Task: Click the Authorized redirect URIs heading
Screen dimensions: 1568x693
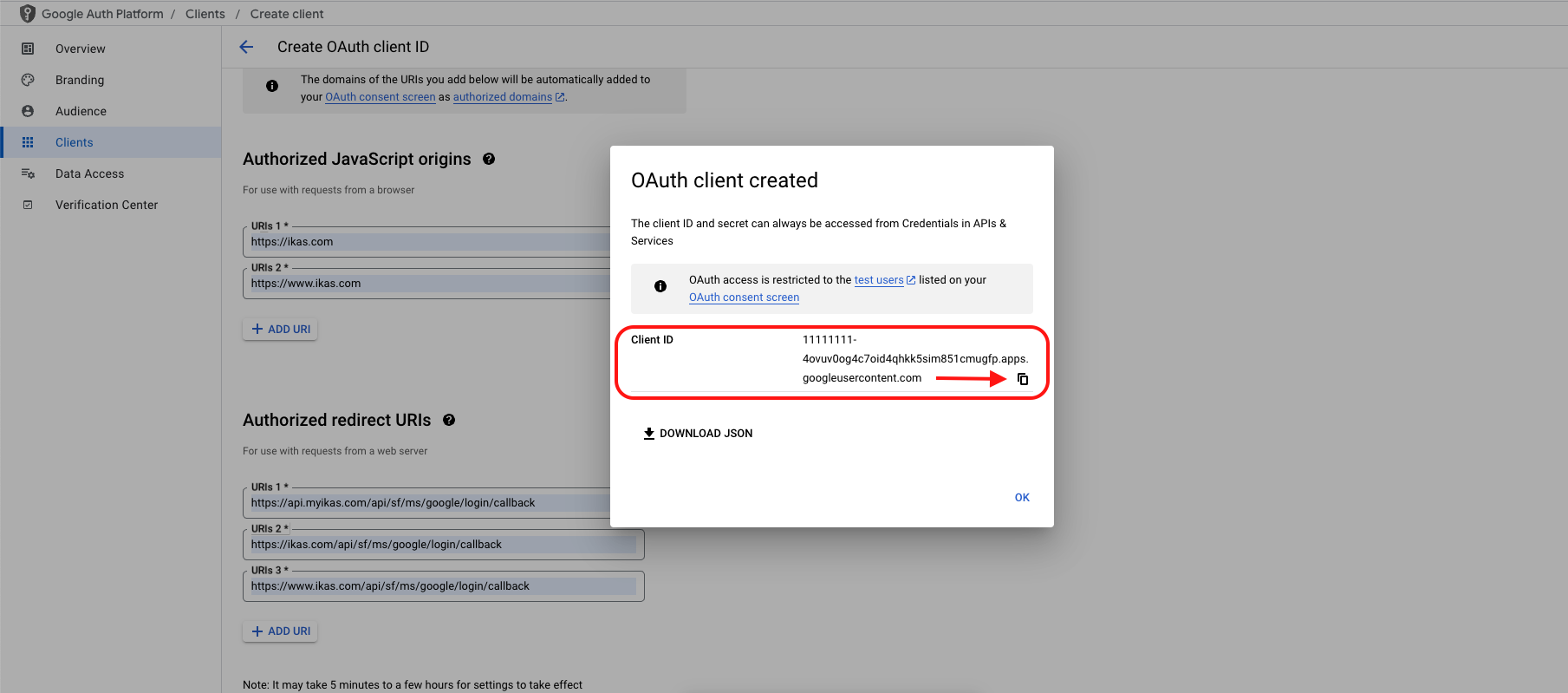Action: 337,420
